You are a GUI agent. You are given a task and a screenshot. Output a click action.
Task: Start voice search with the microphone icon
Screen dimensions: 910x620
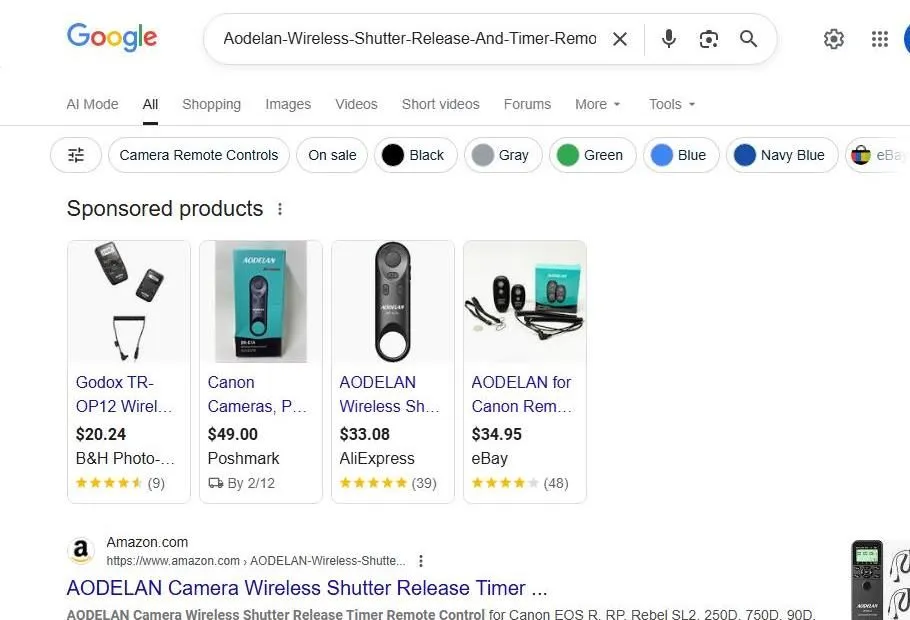669,39
